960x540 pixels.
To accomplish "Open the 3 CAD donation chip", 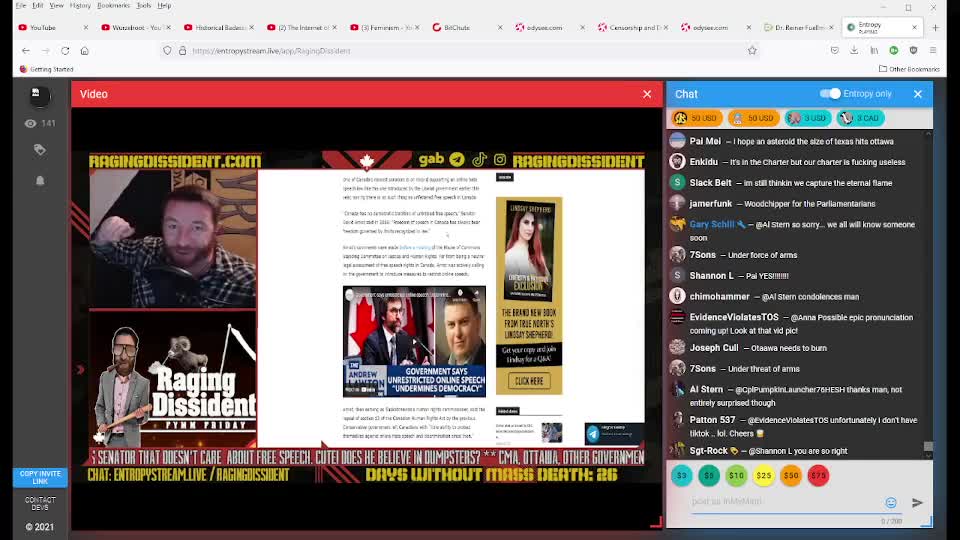I will pos(861,118).
